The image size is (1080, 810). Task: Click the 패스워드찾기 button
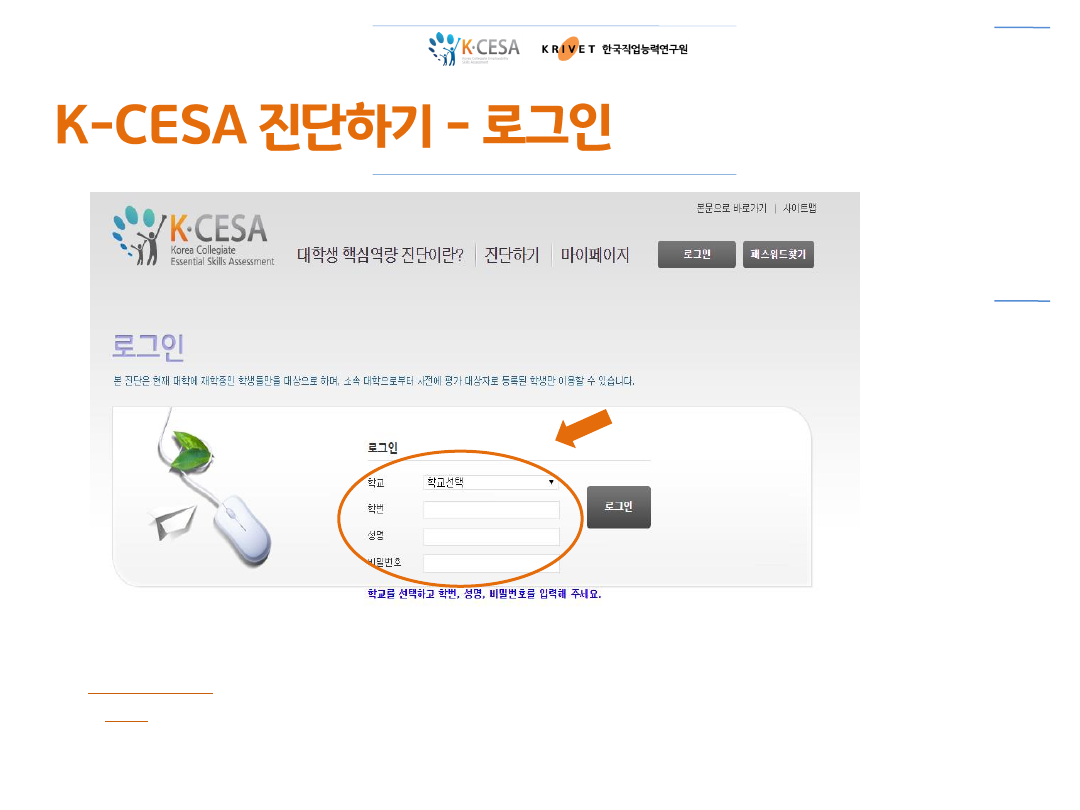pyautogui.click(x=778, y=254)
